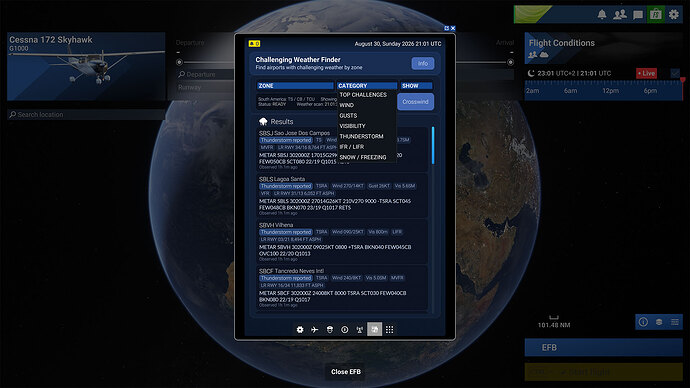Click the world map thumbnail in top bar
The height and width of the screenshot is (388, 690).
532,14
